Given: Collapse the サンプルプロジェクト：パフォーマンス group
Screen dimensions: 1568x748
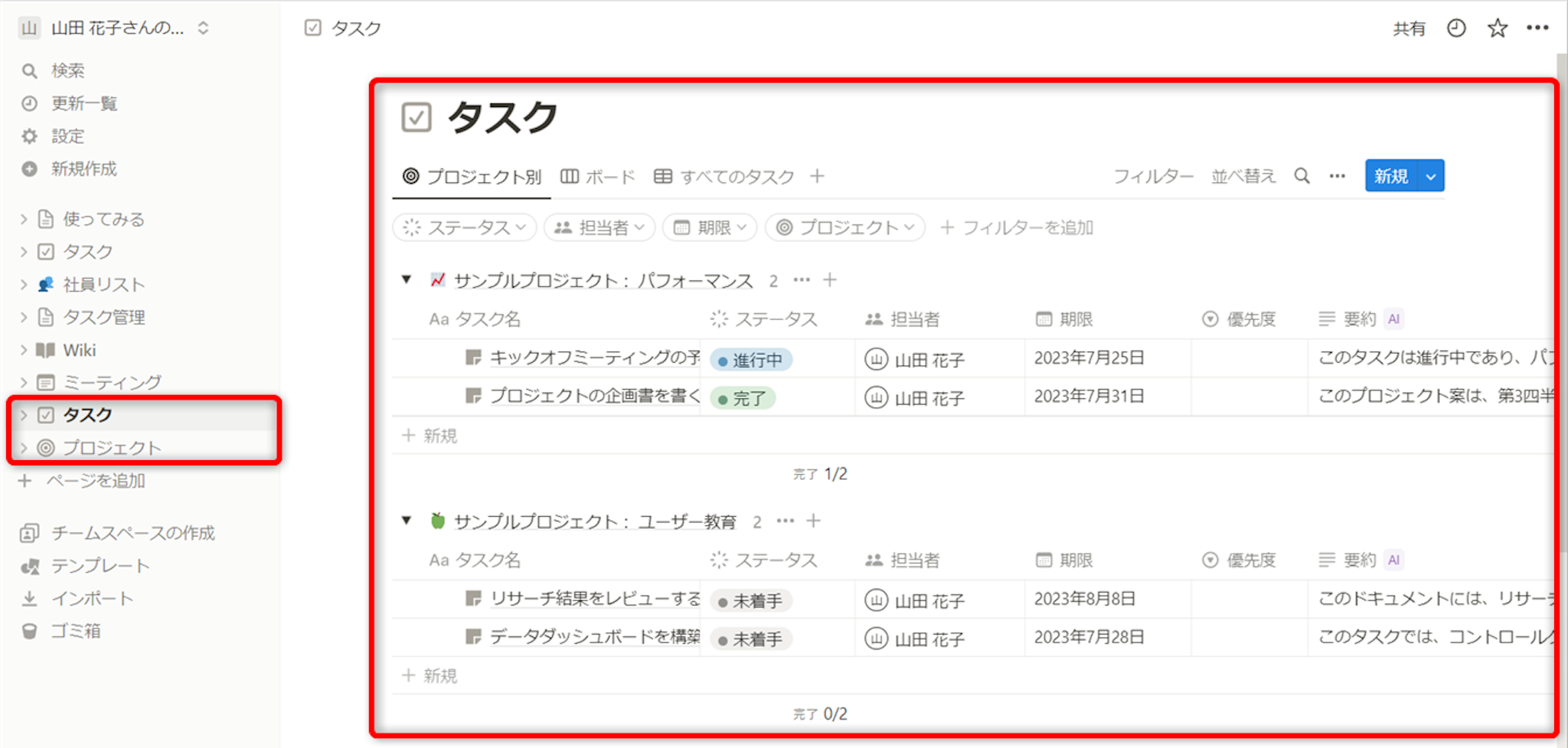Looking at the screenshot, I should [x=407, y=280].
